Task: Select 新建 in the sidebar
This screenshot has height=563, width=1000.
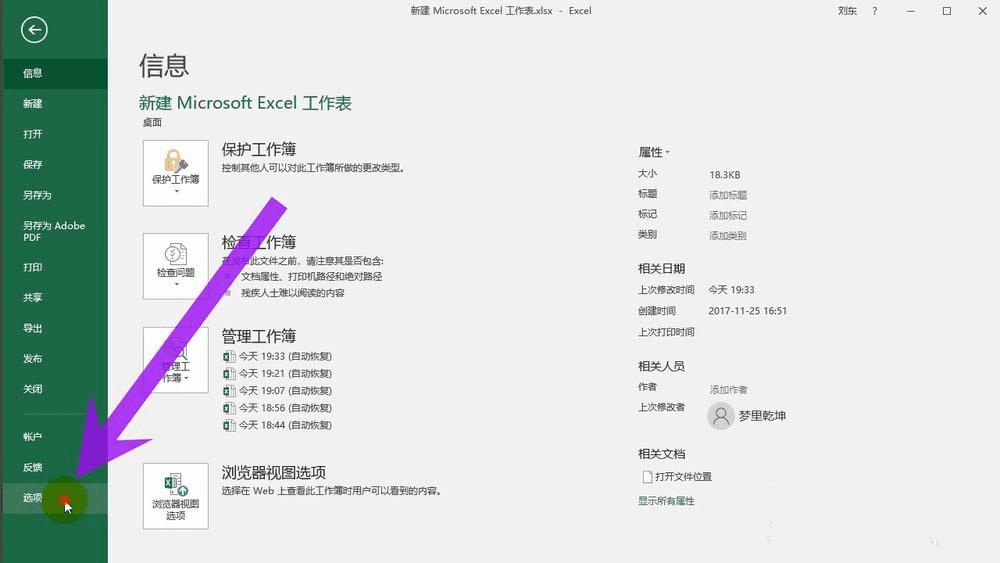Action: pos(54,103)
